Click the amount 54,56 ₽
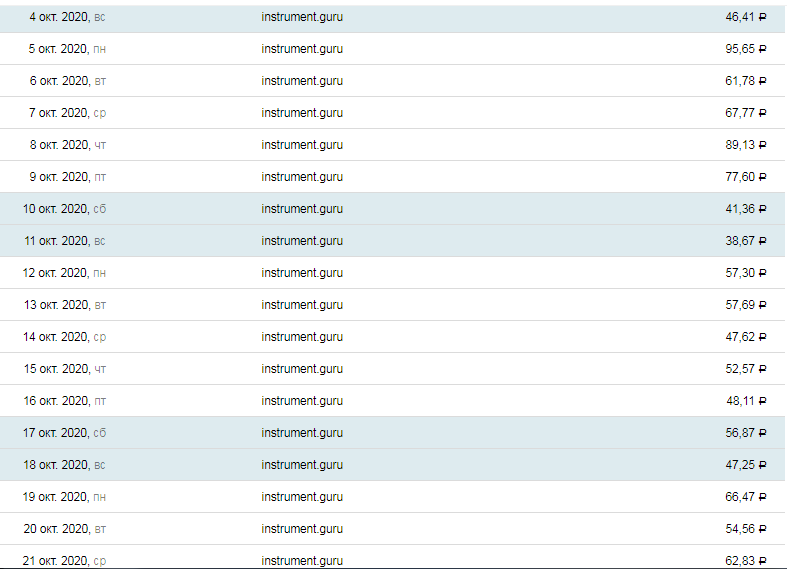 [x=746, y=529]
